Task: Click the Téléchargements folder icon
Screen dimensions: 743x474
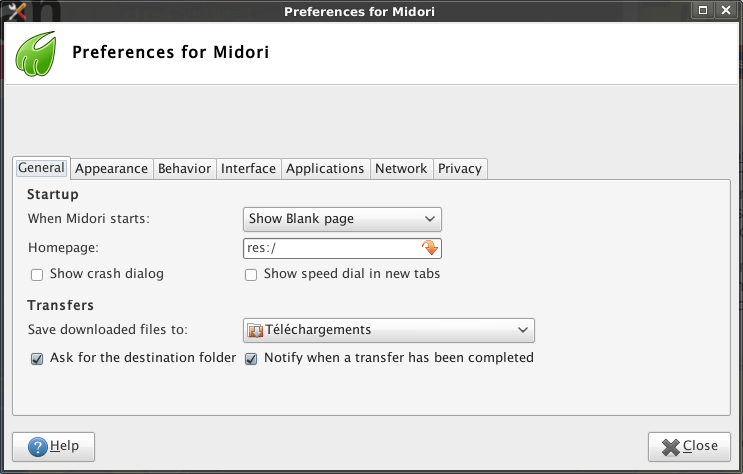Action: tap(255, 330)
